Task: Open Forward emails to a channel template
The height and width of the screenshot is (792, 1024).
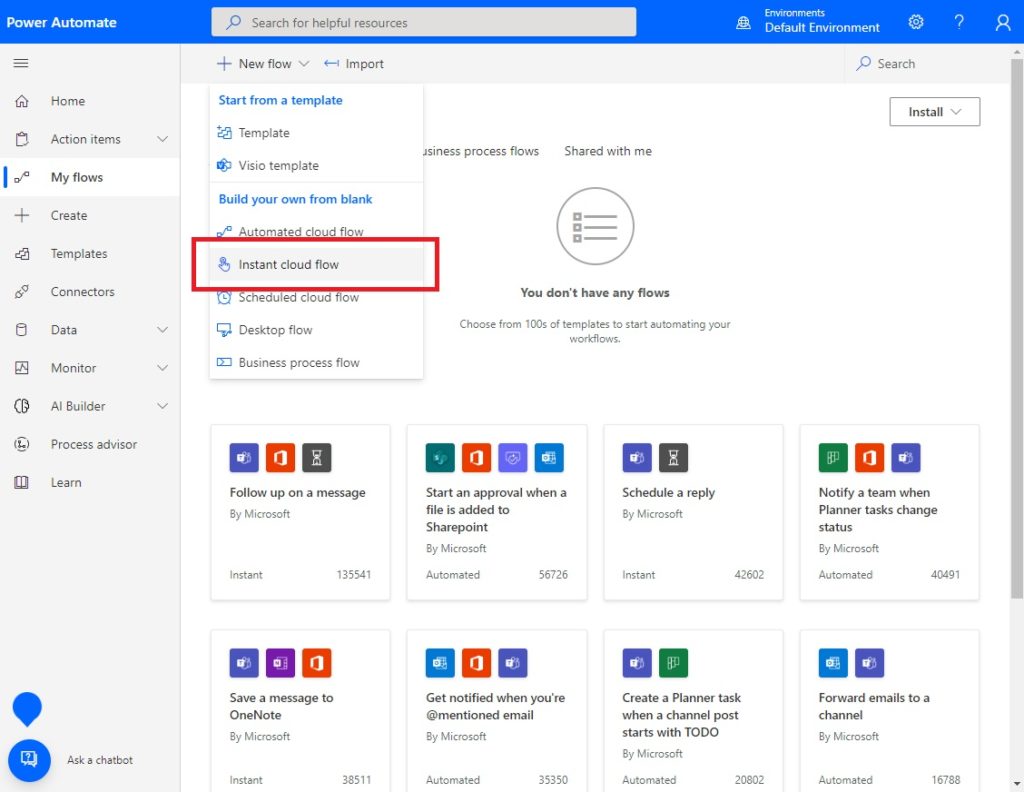Action: tap(889, 710)
